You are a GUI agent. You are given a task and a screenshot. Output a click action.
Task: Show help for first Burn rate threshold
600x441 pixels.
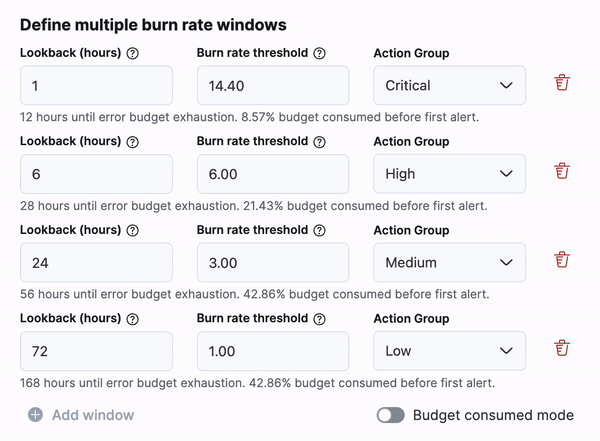[x=319, y=53]
